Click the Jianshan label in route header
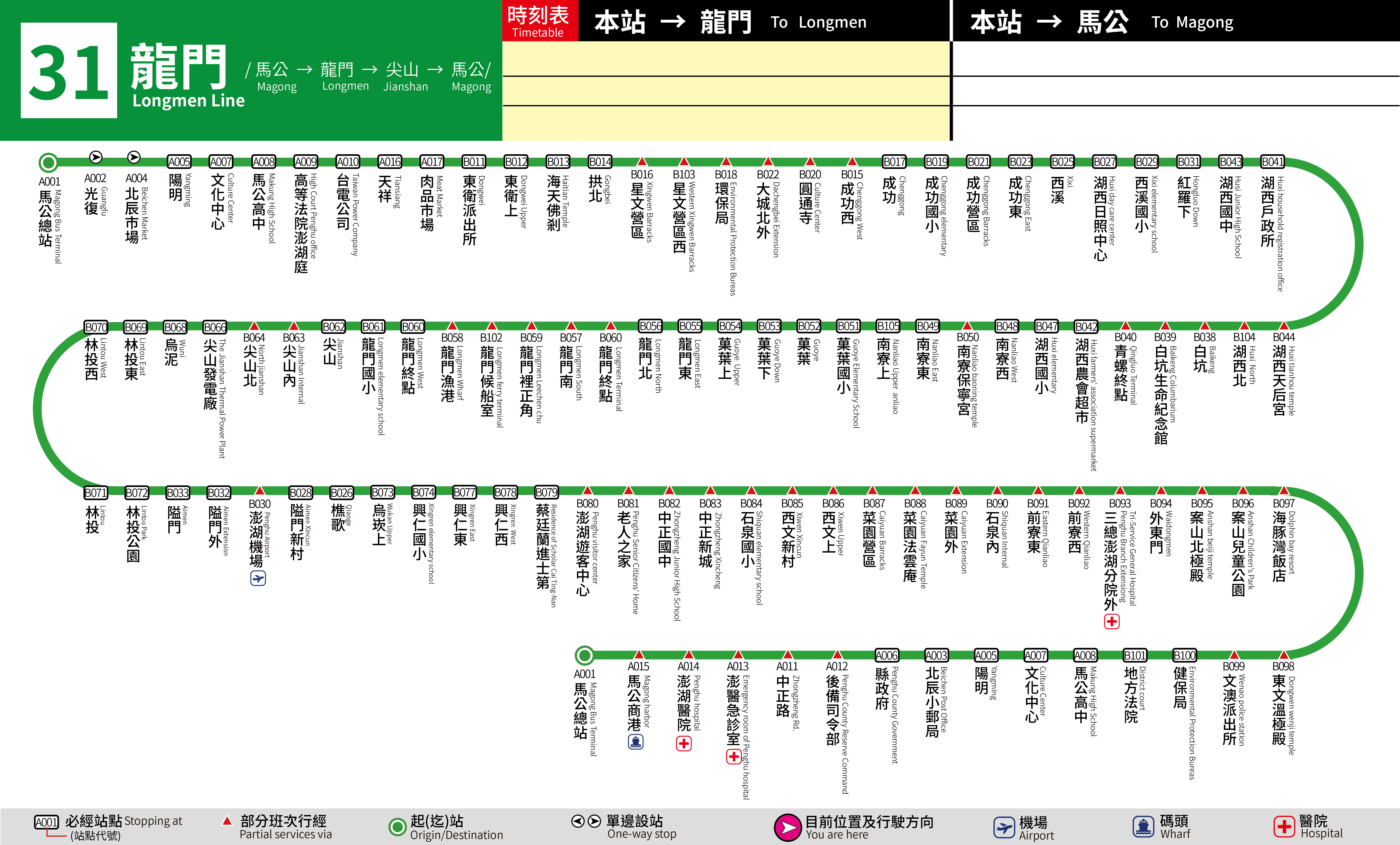The height and width of the screenshot is (845, 1400). [405, 86]
